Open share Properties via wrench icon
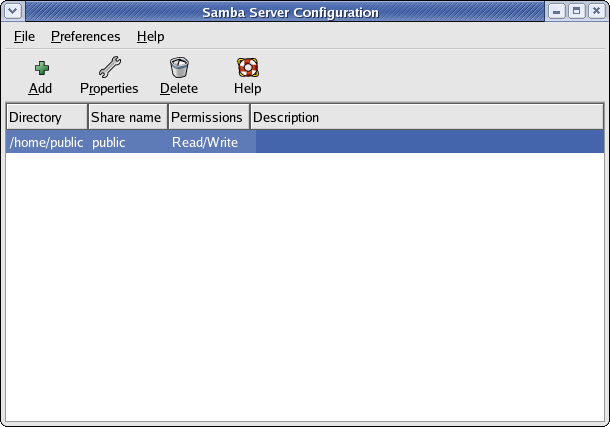 click(110, 67)
